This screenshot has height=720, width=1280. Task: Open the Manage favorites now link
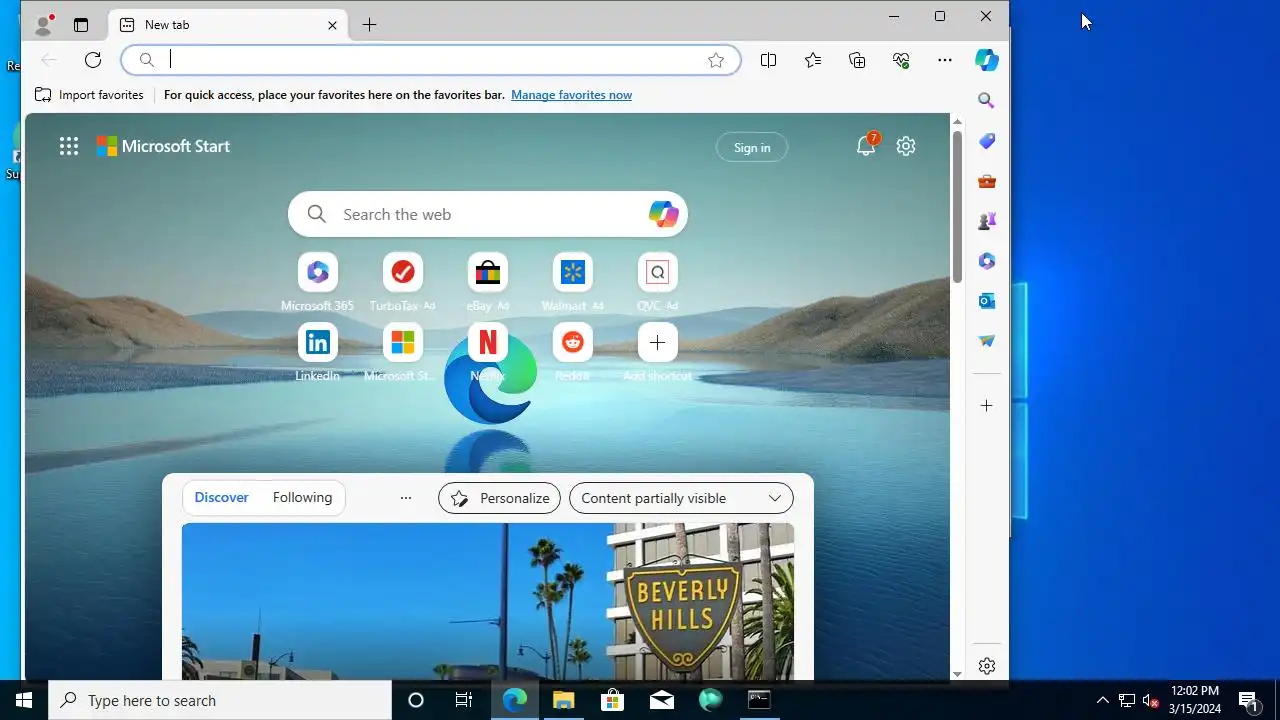coord(571,95)
